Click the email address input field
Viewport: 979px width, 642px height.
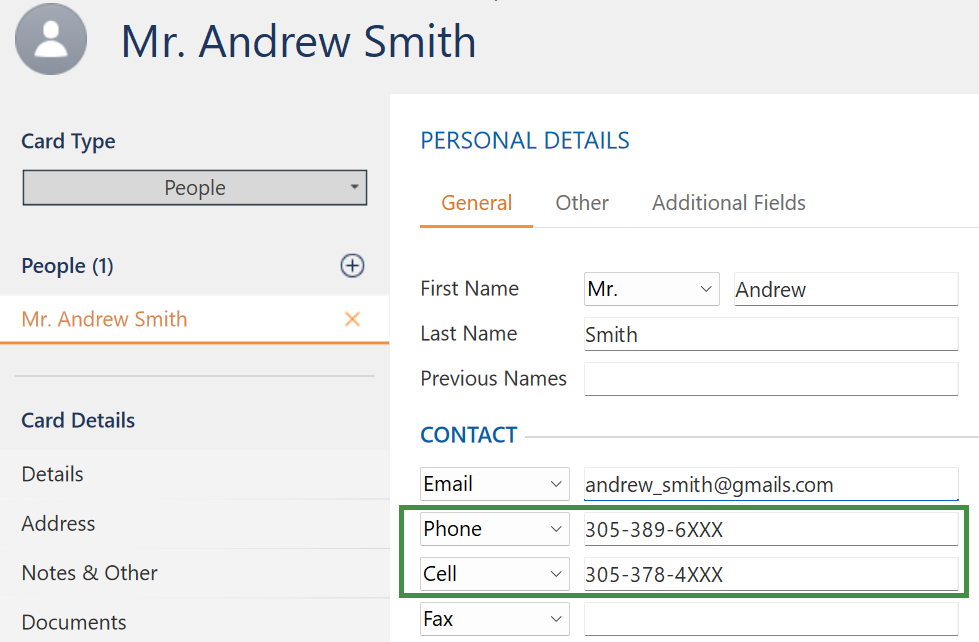770,485
